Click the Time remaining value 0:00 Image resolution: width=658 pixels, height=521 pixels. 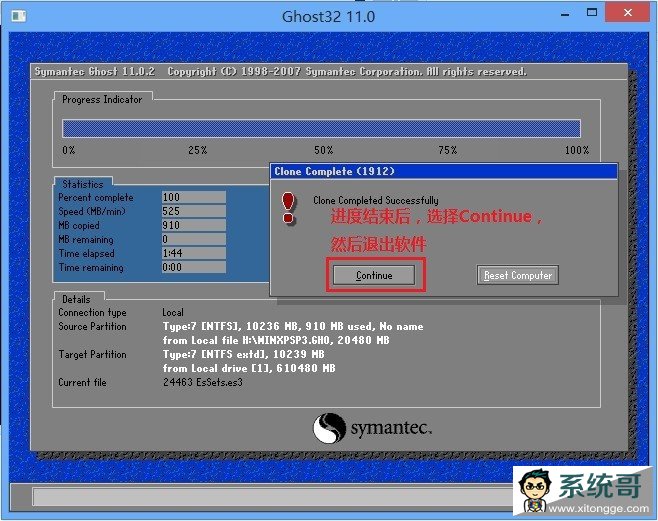(x=194, y=267)
